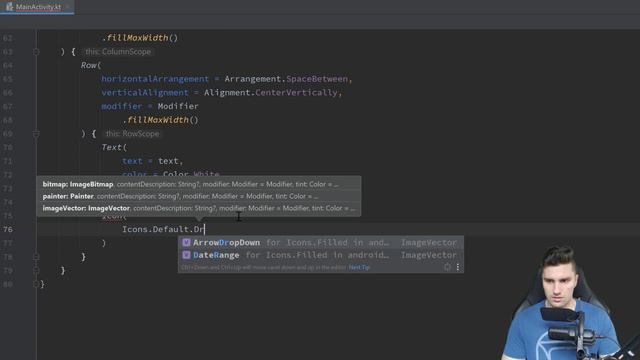Click the this: ColumnScope inlay hint
640x360 pixels.
pyautogui.click(x=118, y=52)
